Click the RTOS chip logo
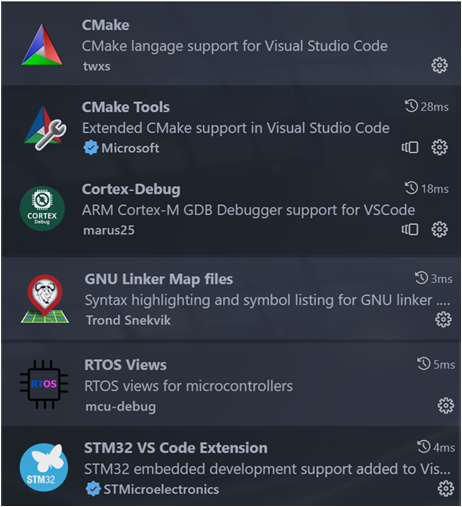 44,384
